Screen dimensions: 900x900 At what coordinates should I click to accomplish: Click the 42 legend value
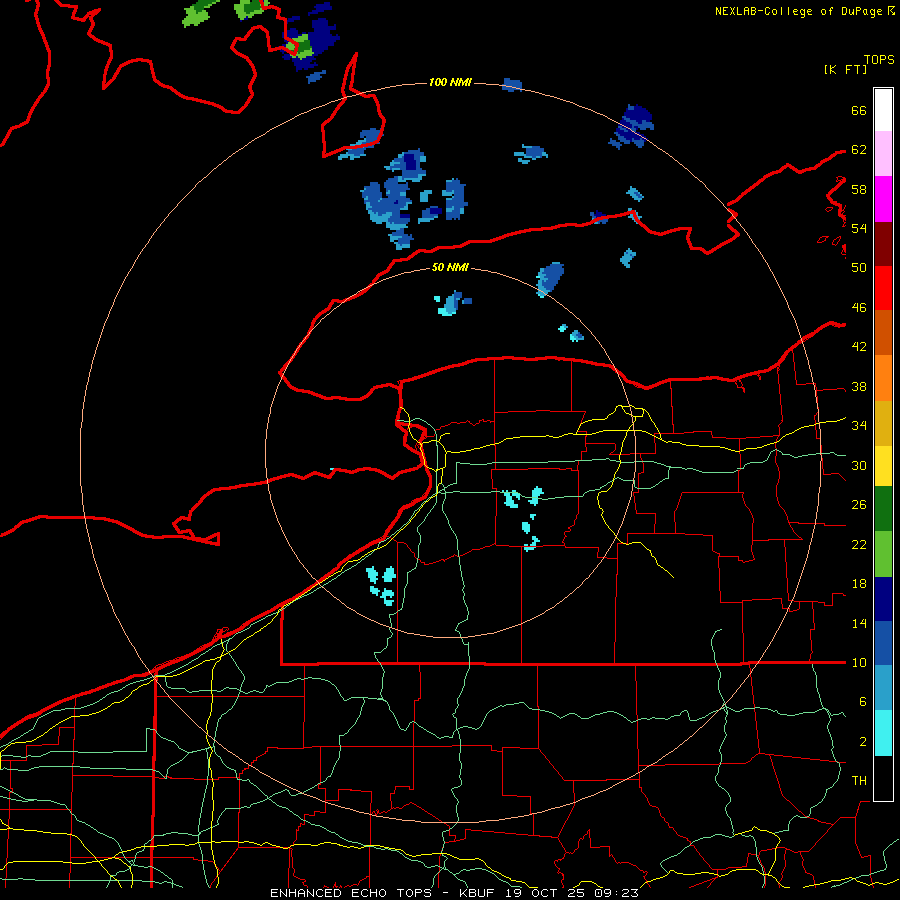pyautogui.click(x=859, y=347)
